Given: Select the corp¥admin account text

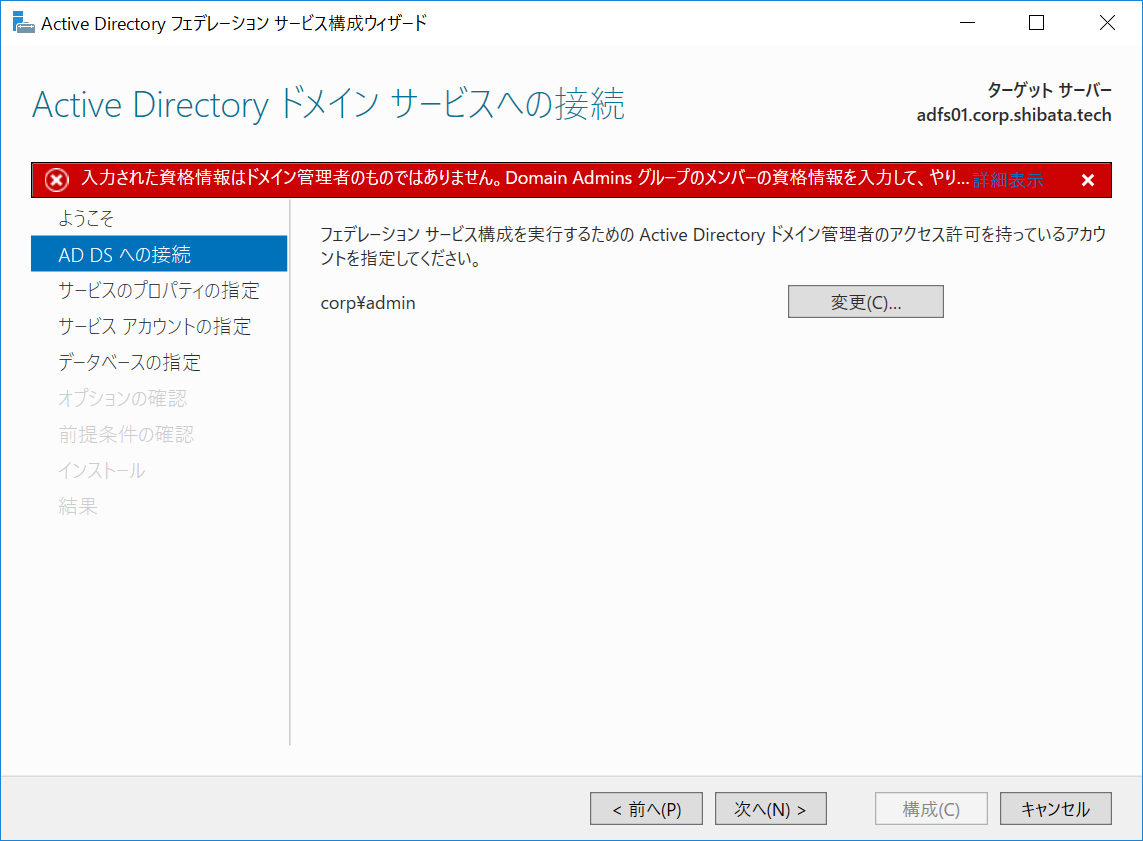Looking at the screenshot, I should click(369, 302).
